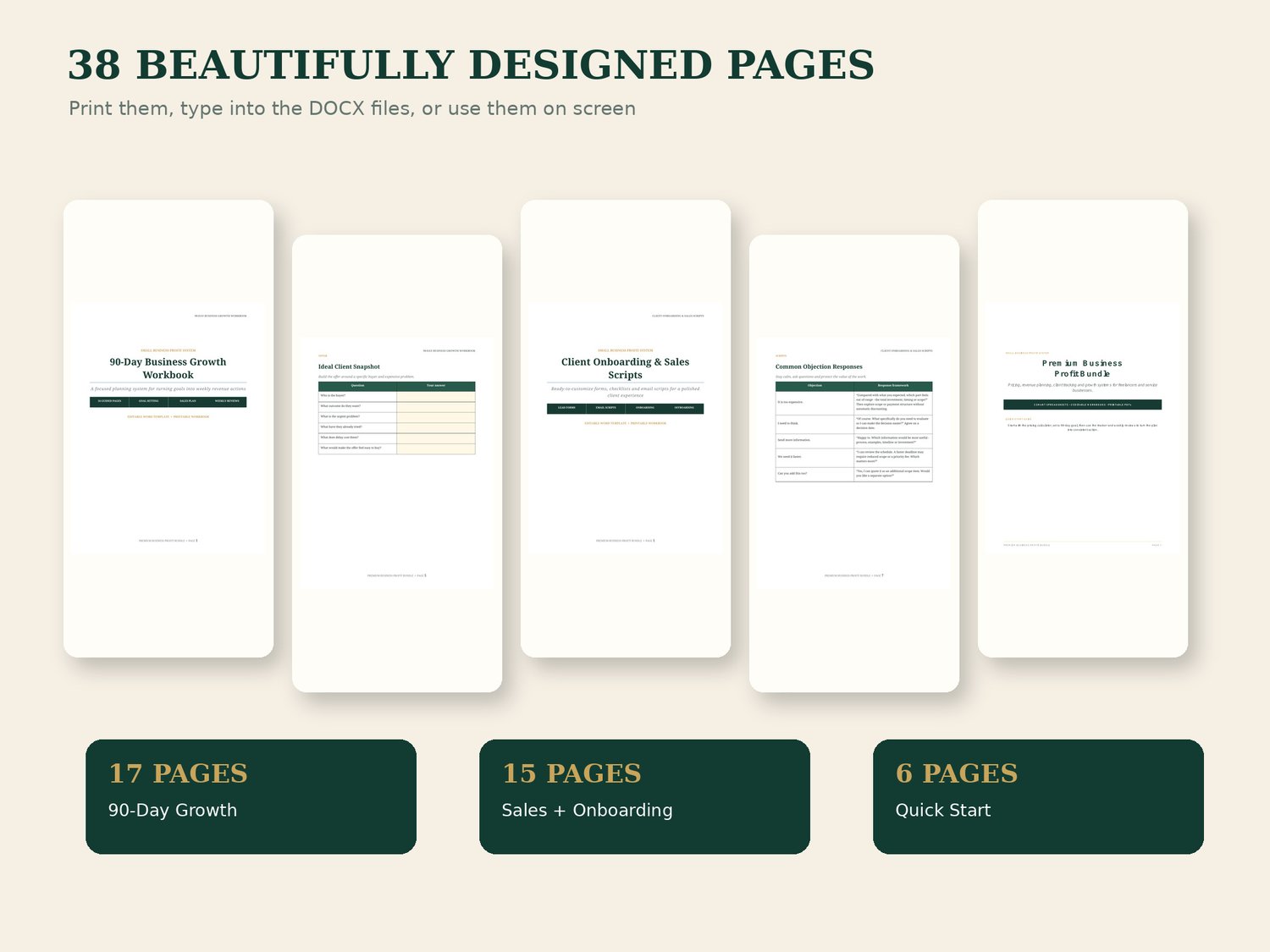Viewport: 1270px width, 952px height.
Task: Select the '17 PAGES 90-Day Growth' card
Action: pyautogui.click(x=251, y=796)
